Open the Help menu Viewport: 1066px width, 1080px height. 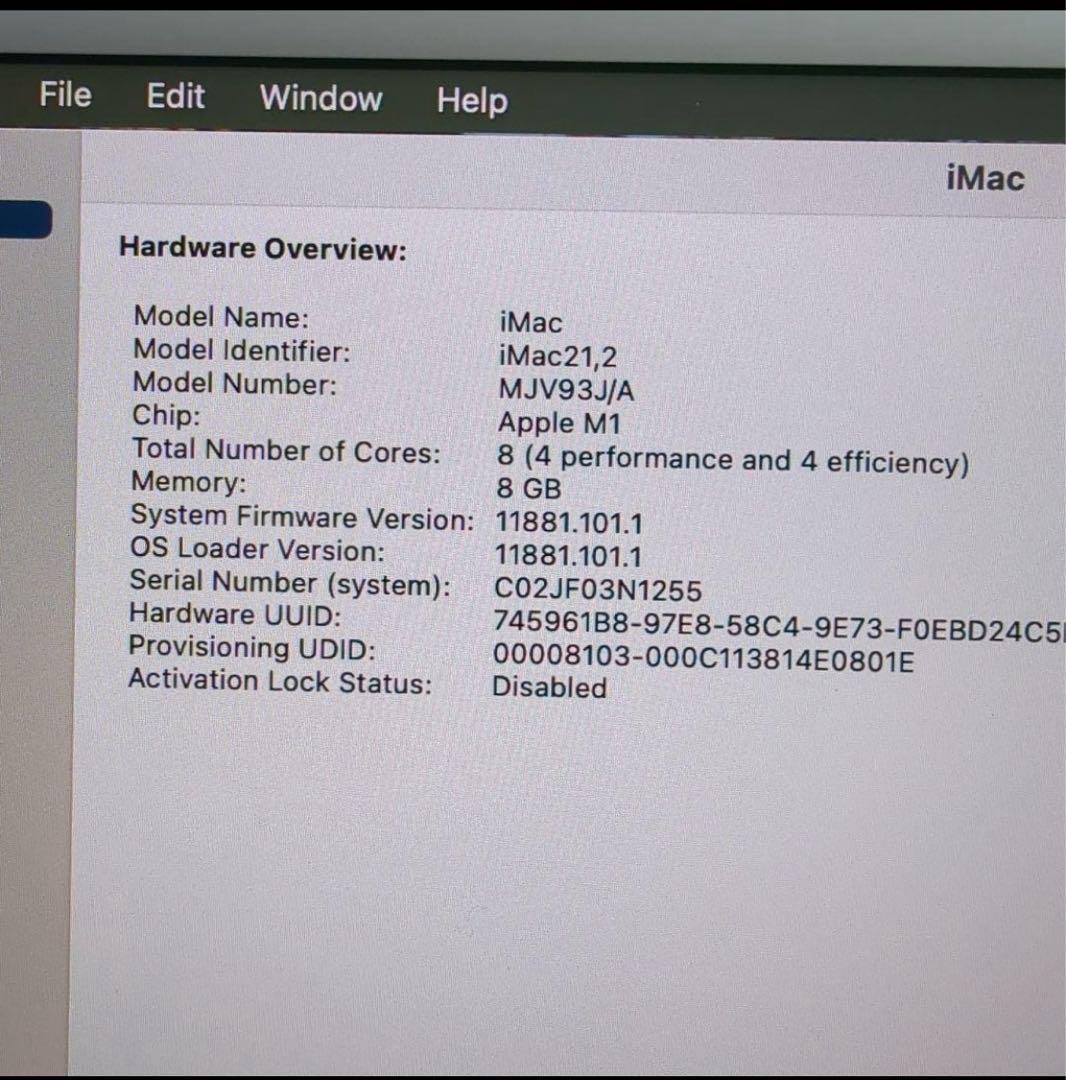click(471, 101)
